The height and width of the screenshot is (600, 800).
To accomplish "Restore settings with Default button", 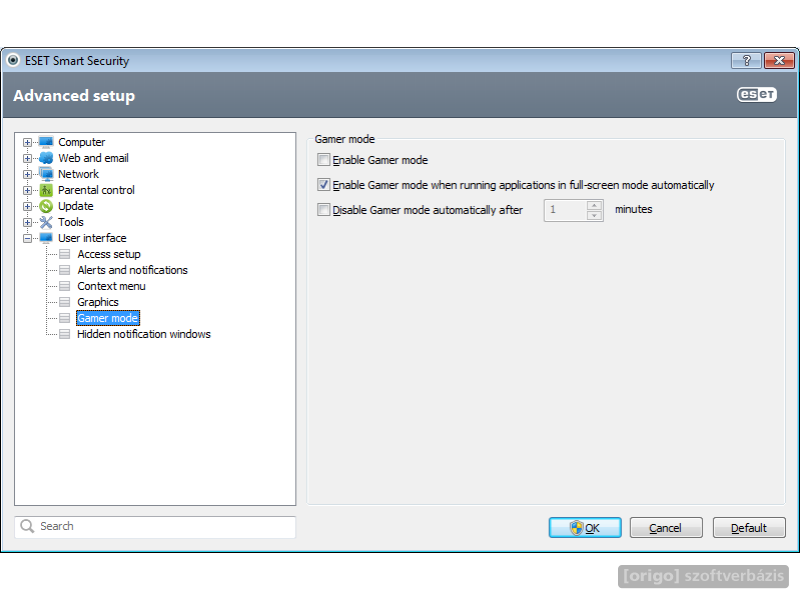I will [x=749, y=528].
